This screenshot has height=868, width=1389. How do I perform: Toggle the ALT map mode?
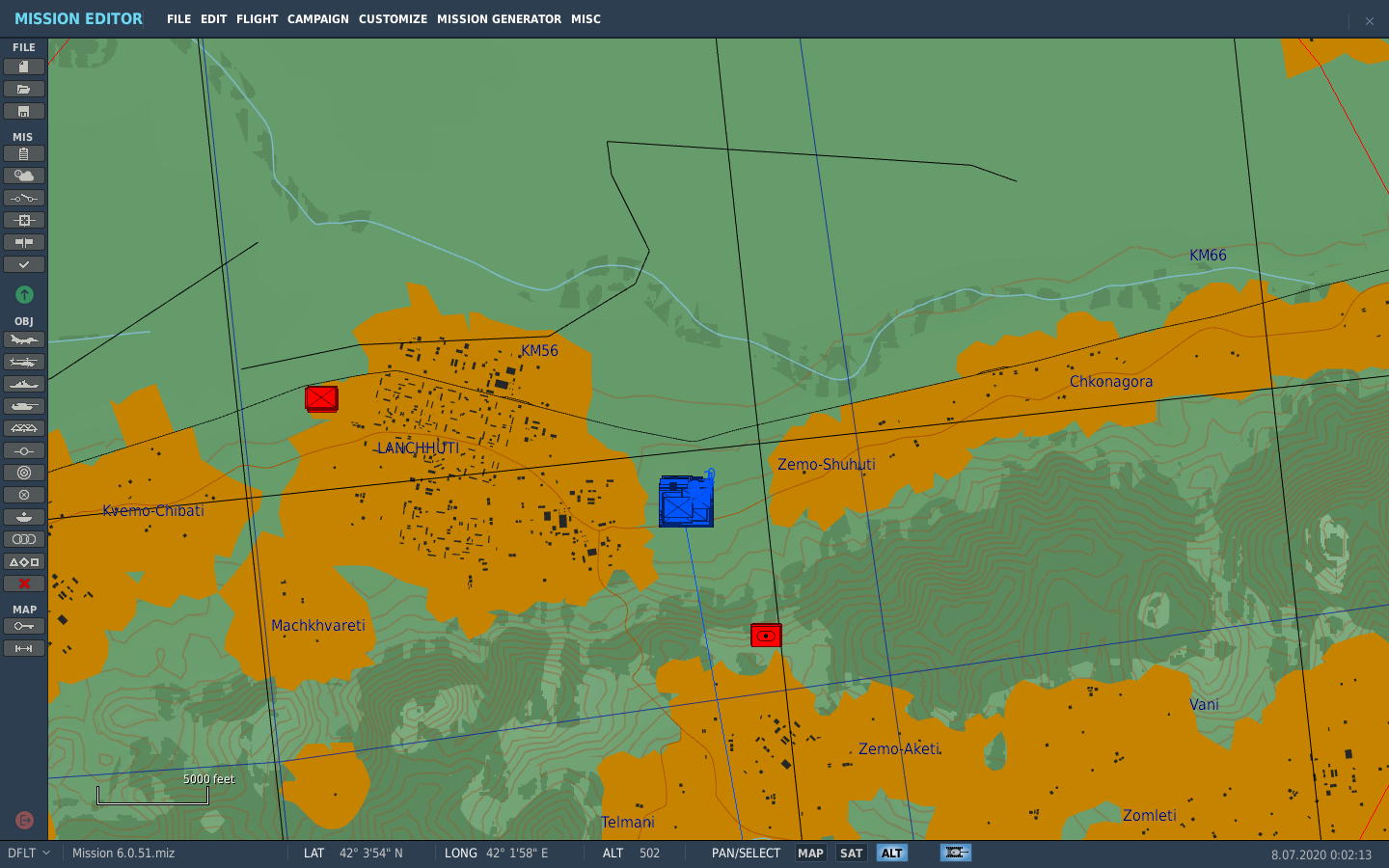[892, 853]
